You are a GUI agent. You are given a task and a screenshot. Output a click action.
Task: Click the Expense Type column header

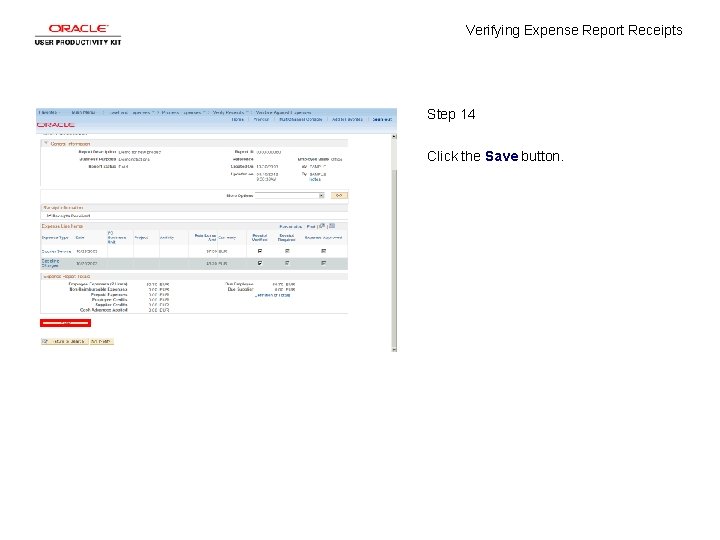pos(55,238)
